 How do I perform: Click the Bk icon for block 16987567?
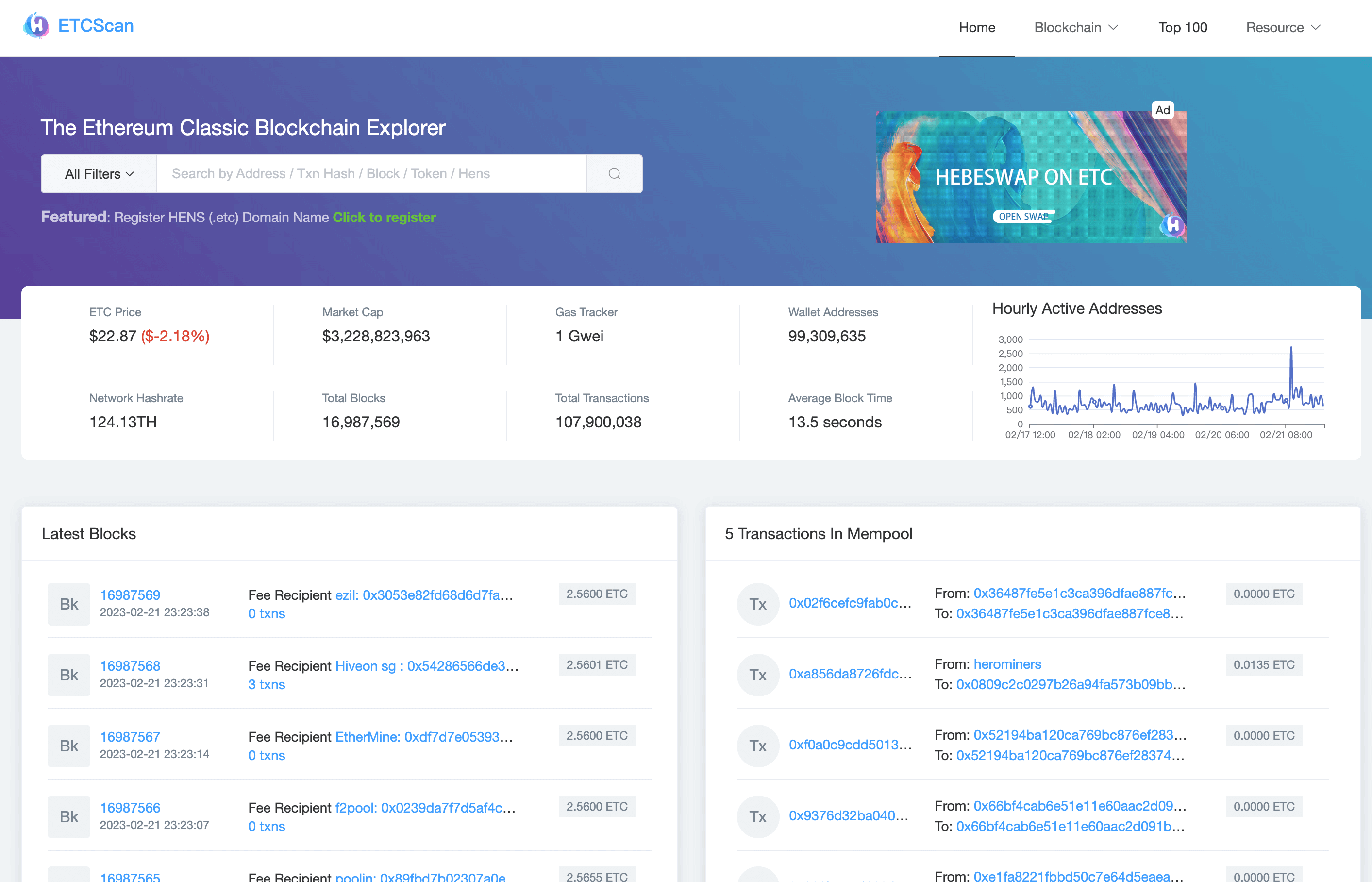click(x=68, y=746)
